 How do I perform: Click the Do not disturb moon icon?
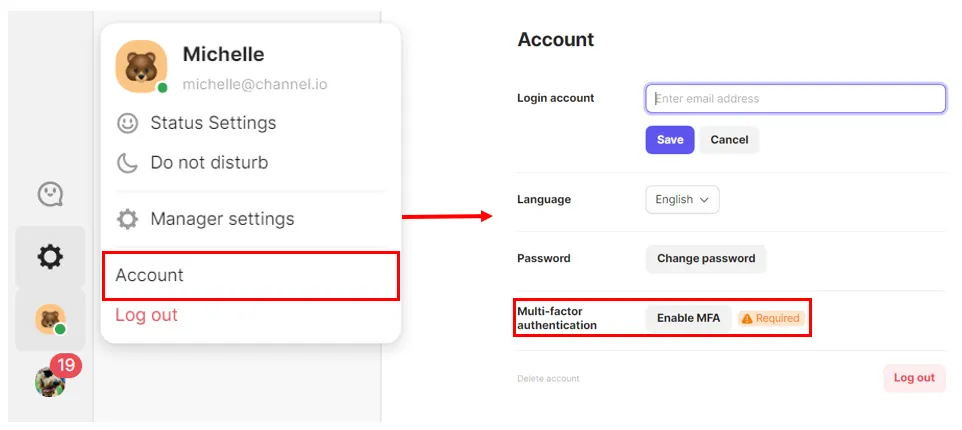127,163
